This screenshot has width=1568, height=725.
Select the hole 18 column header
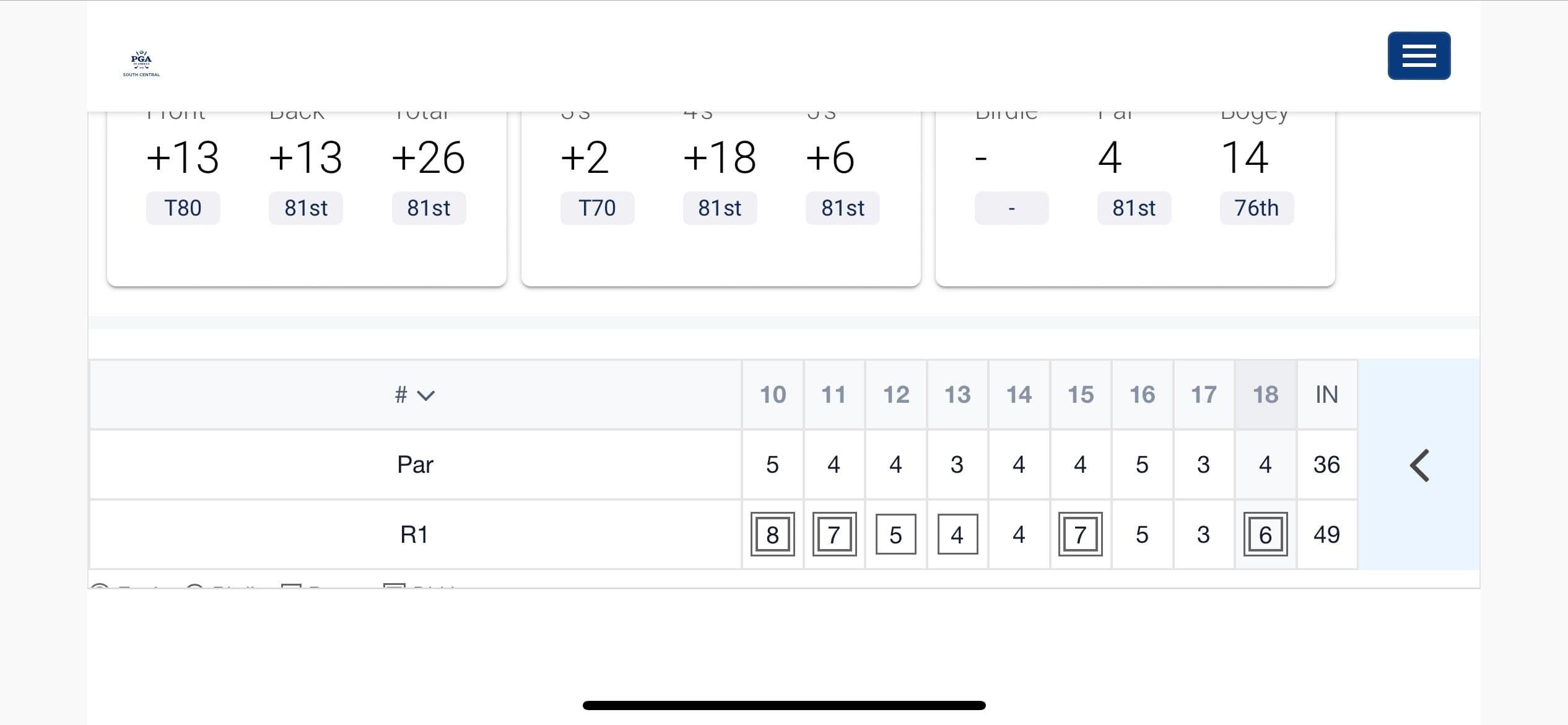[x=1265, y=395]
